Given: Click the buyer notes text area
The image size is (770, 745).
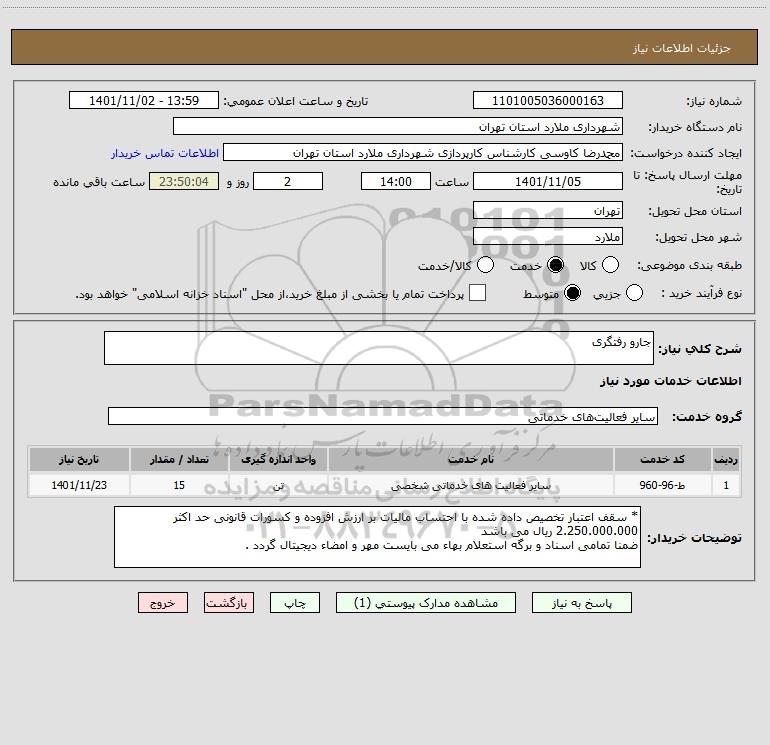Looking at the screenshot, I should tap(377, 537).
